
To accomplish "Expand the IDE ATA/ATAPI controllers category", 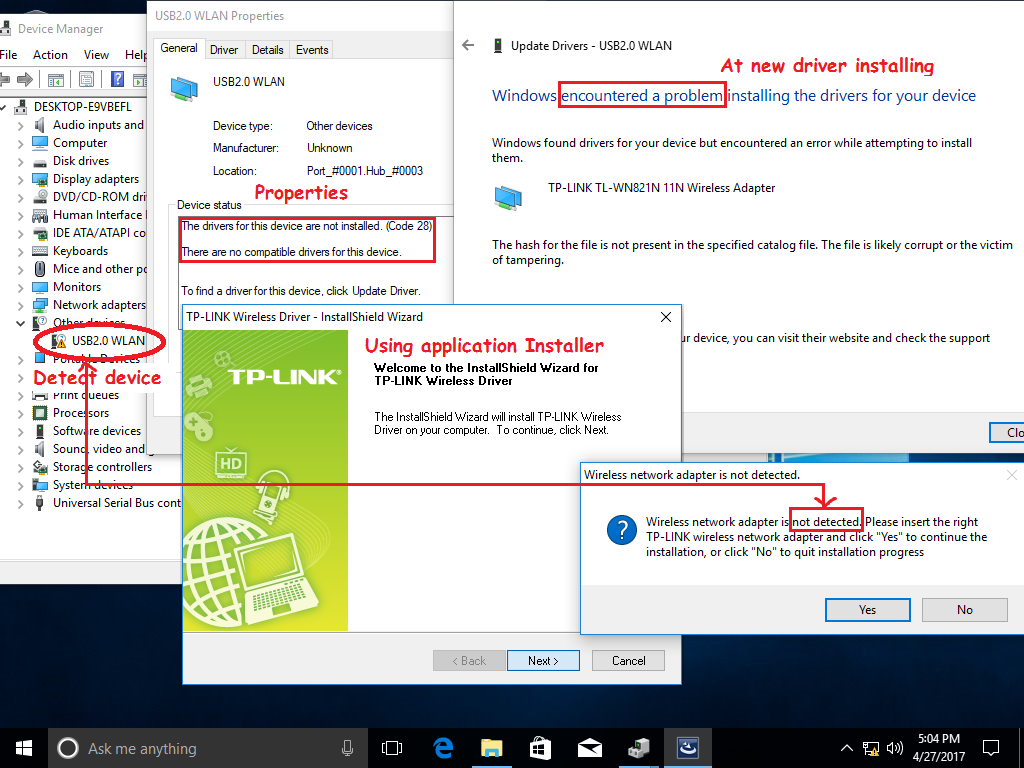I will [20, 233].
